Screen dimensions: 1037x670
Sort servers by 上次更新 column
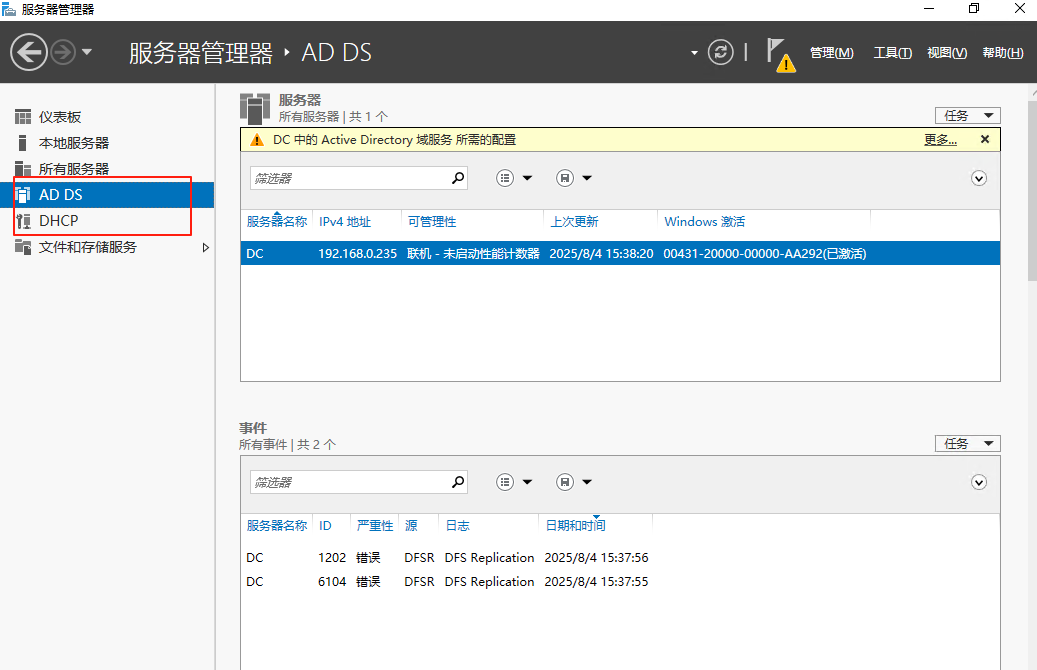click(x=574, y=222)
